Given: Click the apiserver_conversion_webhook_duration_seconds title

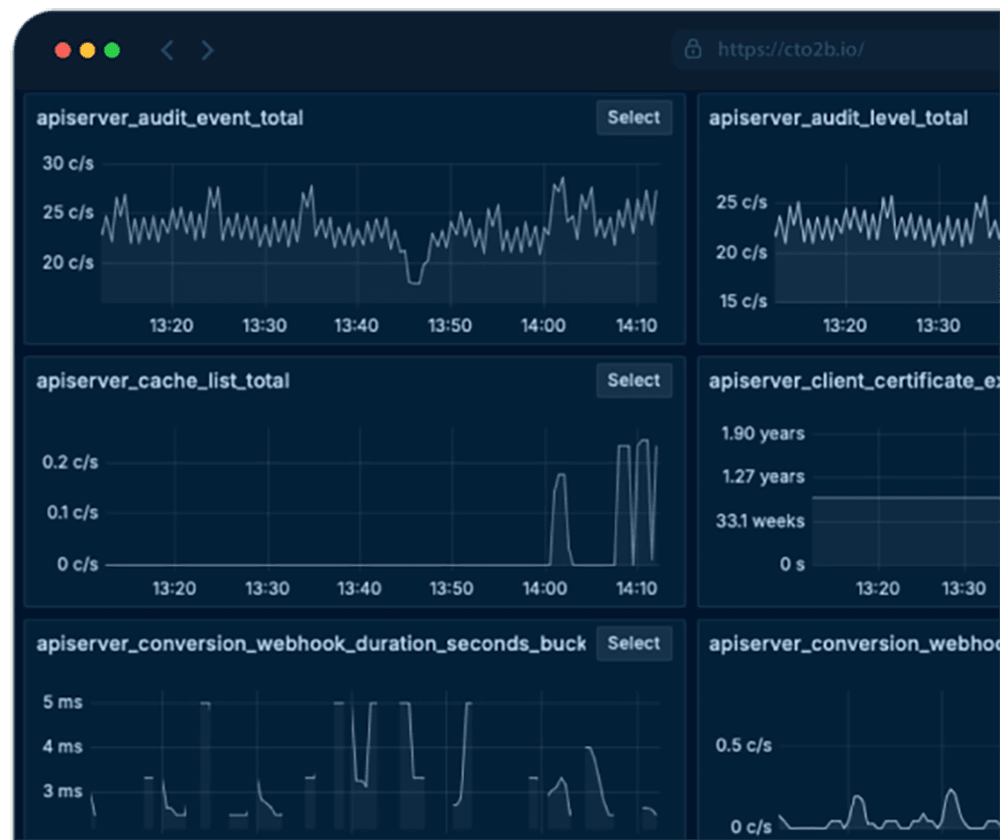Looking at the screenshot, I should pos(310,644).
